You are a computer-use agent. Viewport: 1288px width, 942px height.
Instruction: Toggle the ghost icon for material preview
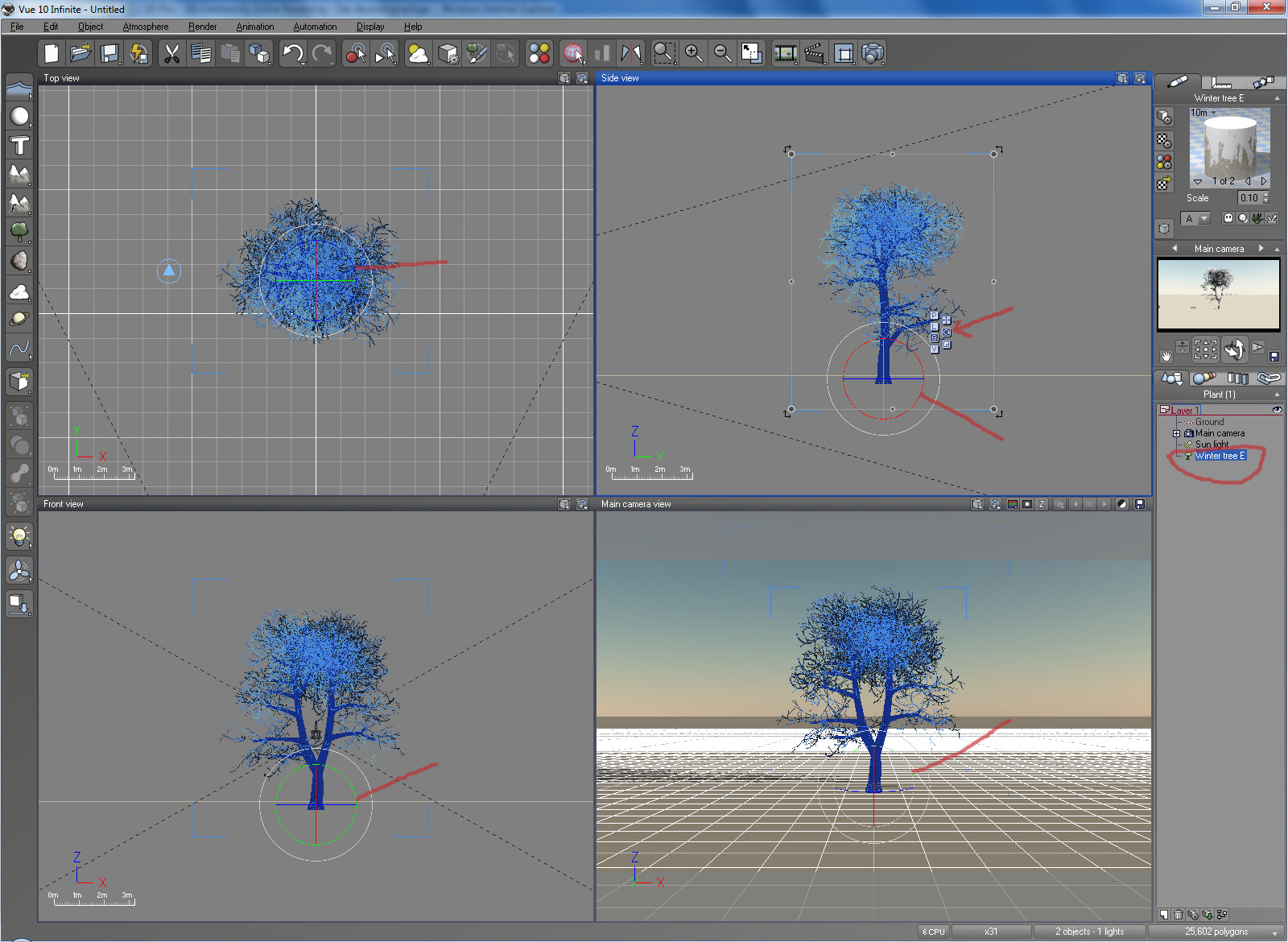pos(1228,218)
